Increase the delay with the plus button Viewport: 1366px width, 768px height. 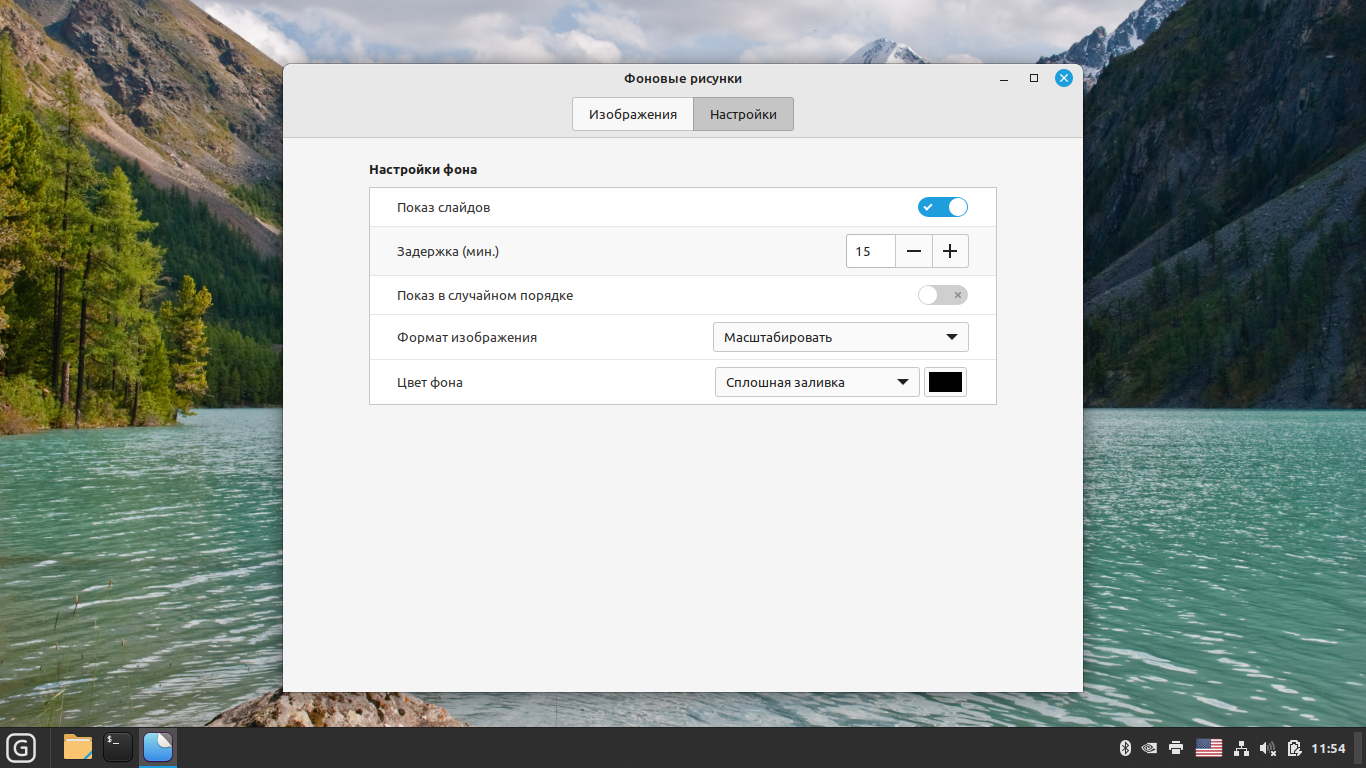(x=950, y=251)
